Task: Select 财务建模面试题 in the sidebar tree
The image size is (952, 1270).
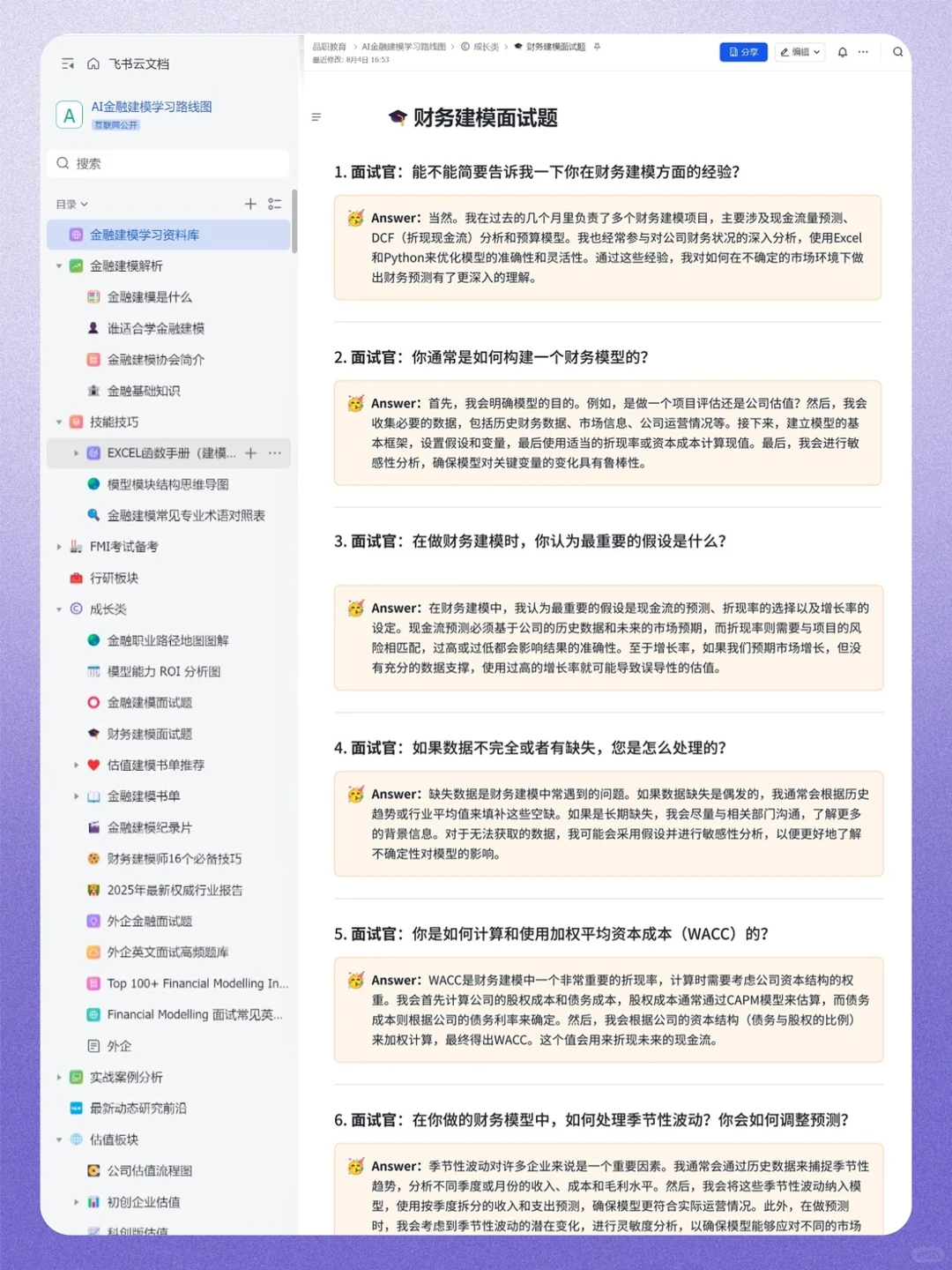Action: pyautogui.click(x=147, y=734)
